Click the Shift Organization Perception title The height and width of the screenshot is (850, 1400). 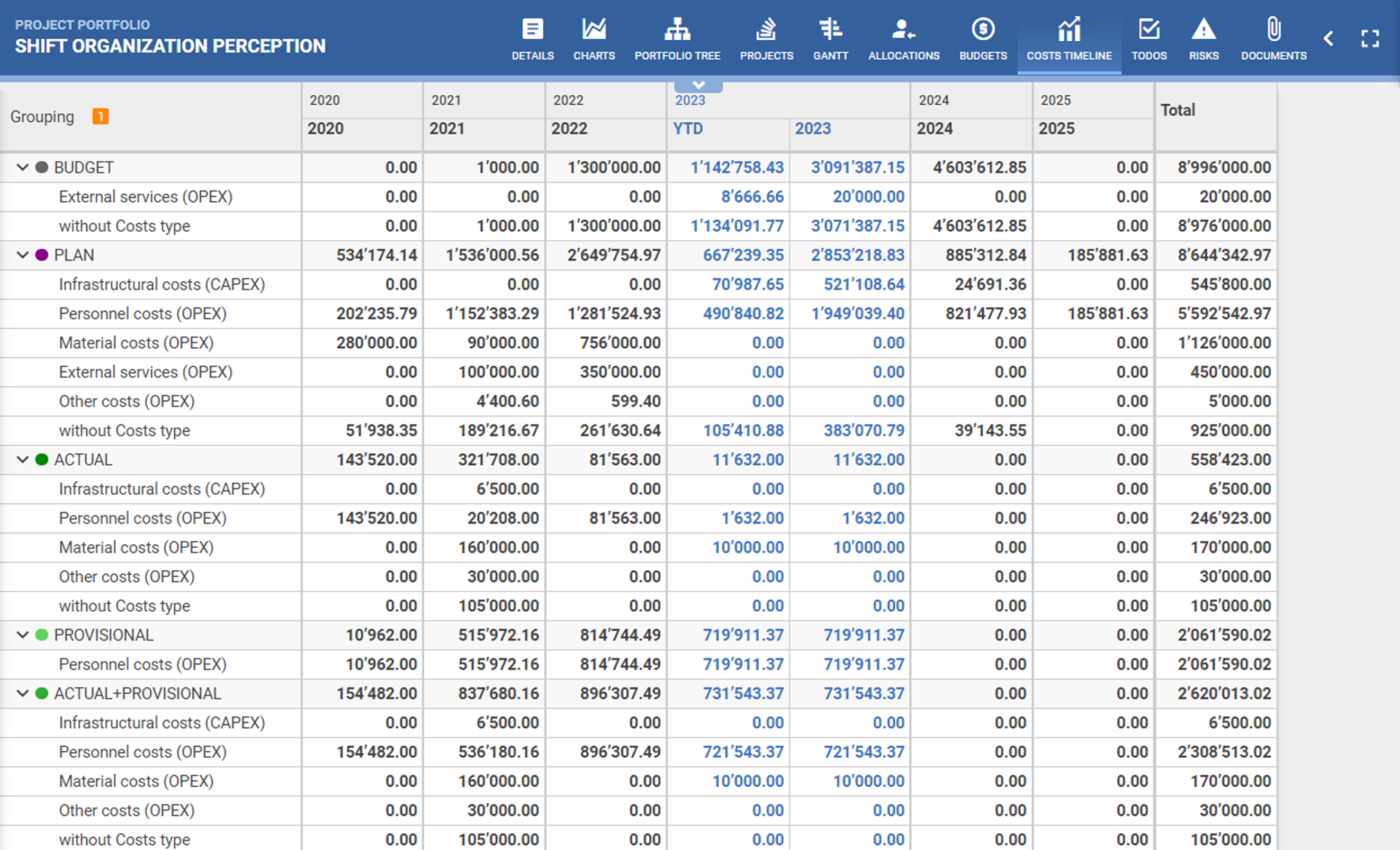170,46
